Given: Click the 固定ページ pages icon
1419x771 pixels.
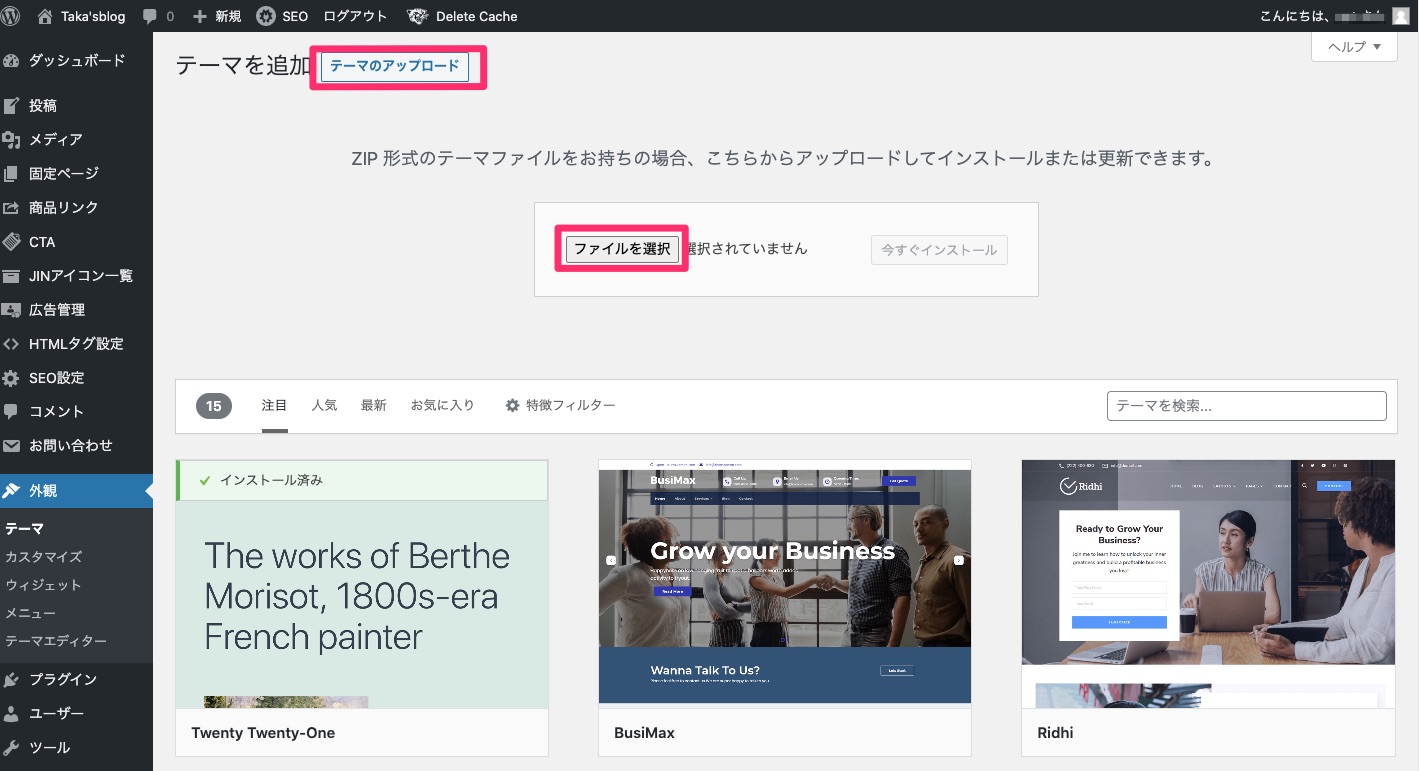Looking at the screenshot, I should [12, 173].
